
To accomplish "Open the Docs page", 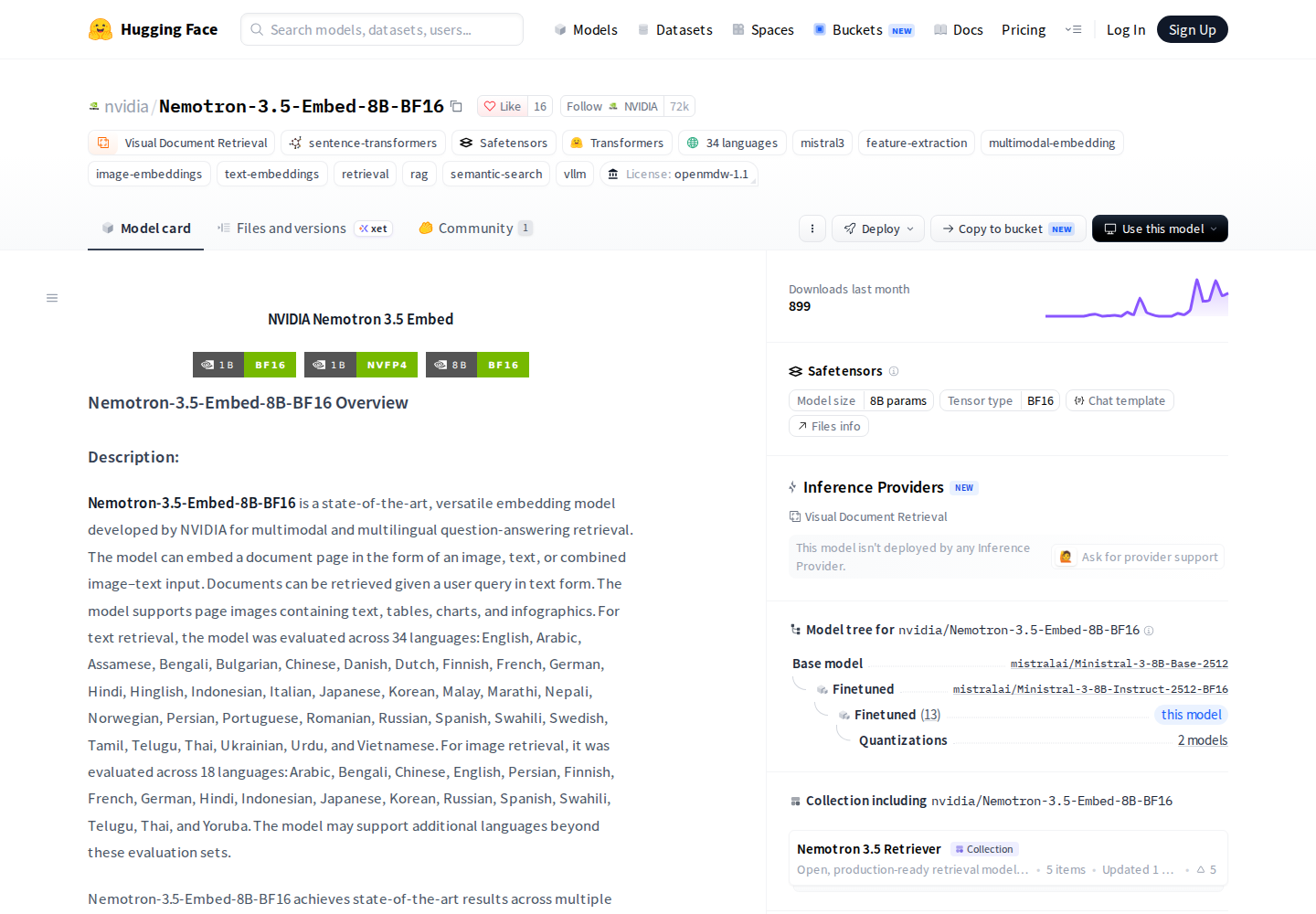I will click(x=959, y=30).
